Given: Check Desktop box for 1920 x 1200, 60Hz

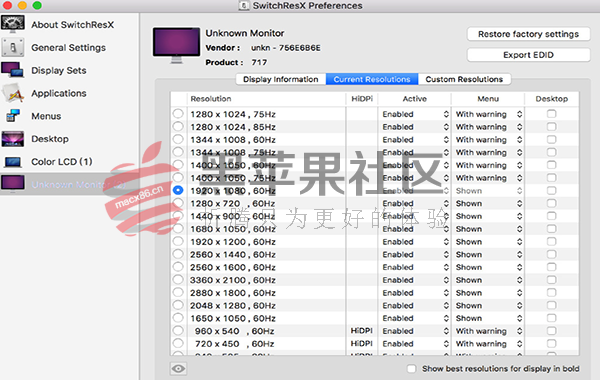Looking at the screenshot, I should (x=551, y=241).
